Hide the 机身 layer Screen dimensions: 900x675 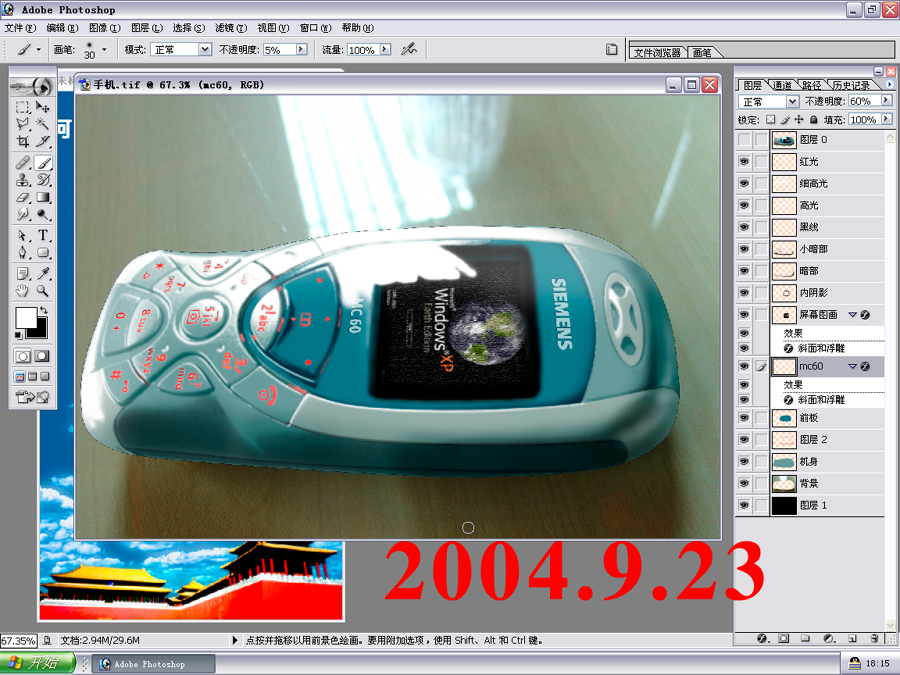click(x=744, y=461)
